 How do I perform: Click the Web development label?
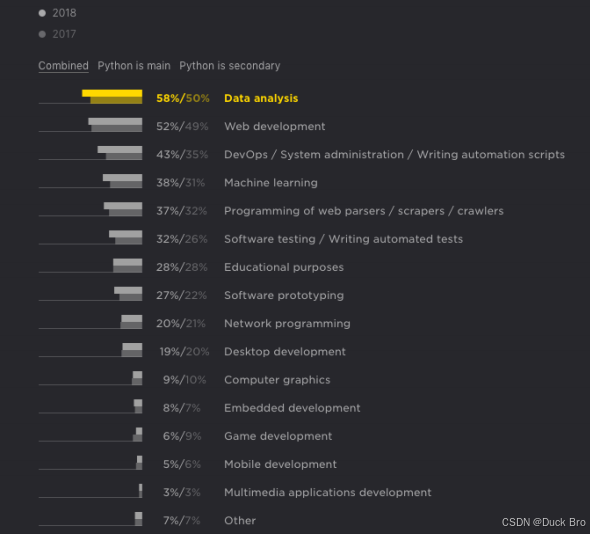click(275, 126)
